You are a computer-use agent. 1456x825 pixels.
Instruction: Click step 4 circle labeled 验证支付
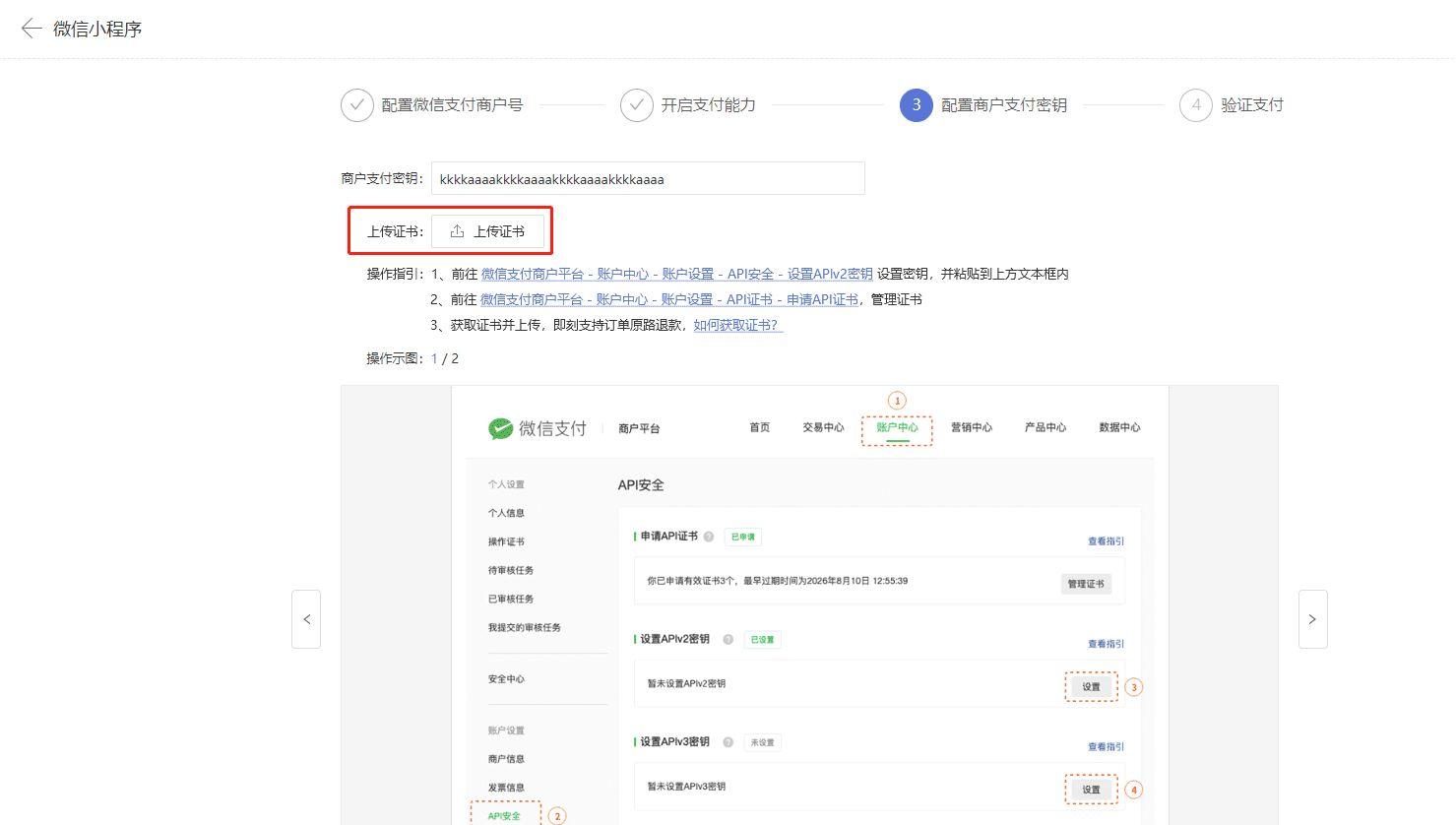click(1196, 104)
